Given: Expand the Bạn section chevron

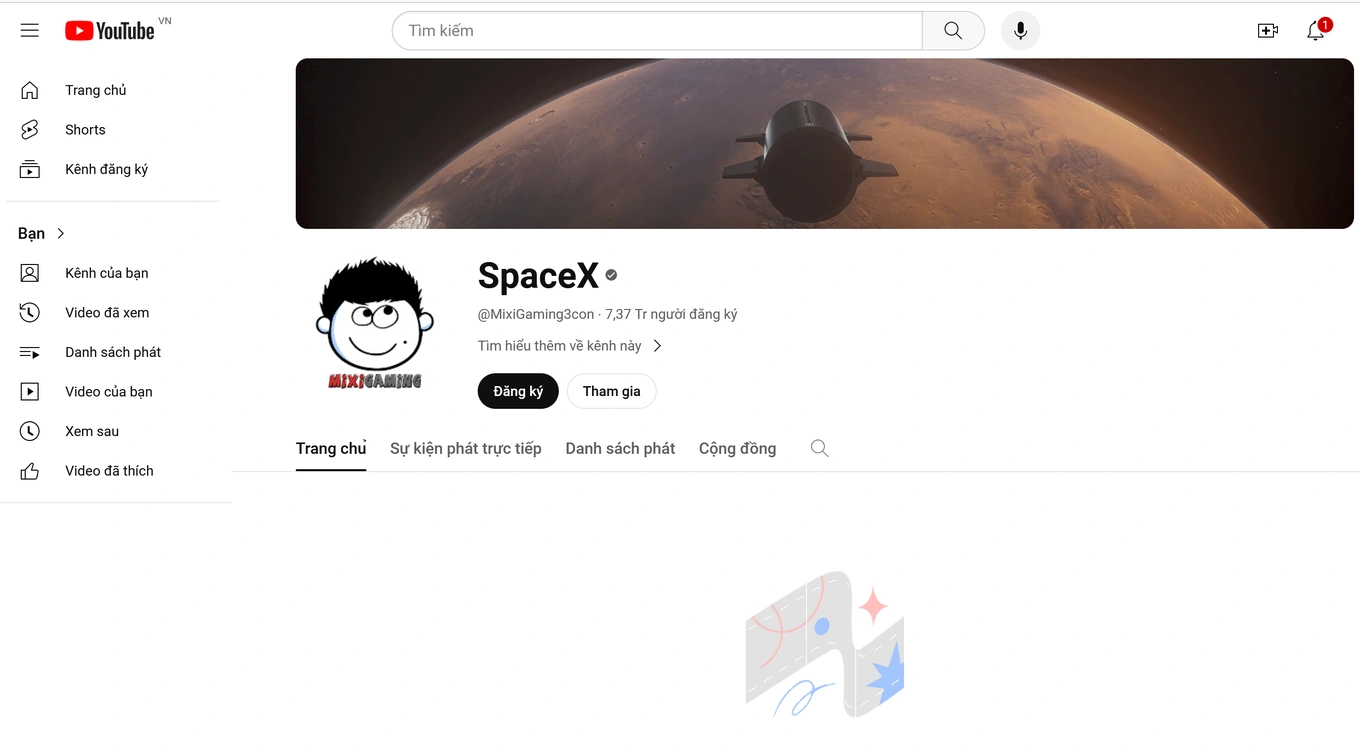Looking at the screenshot, I should (x=61, y=233).
